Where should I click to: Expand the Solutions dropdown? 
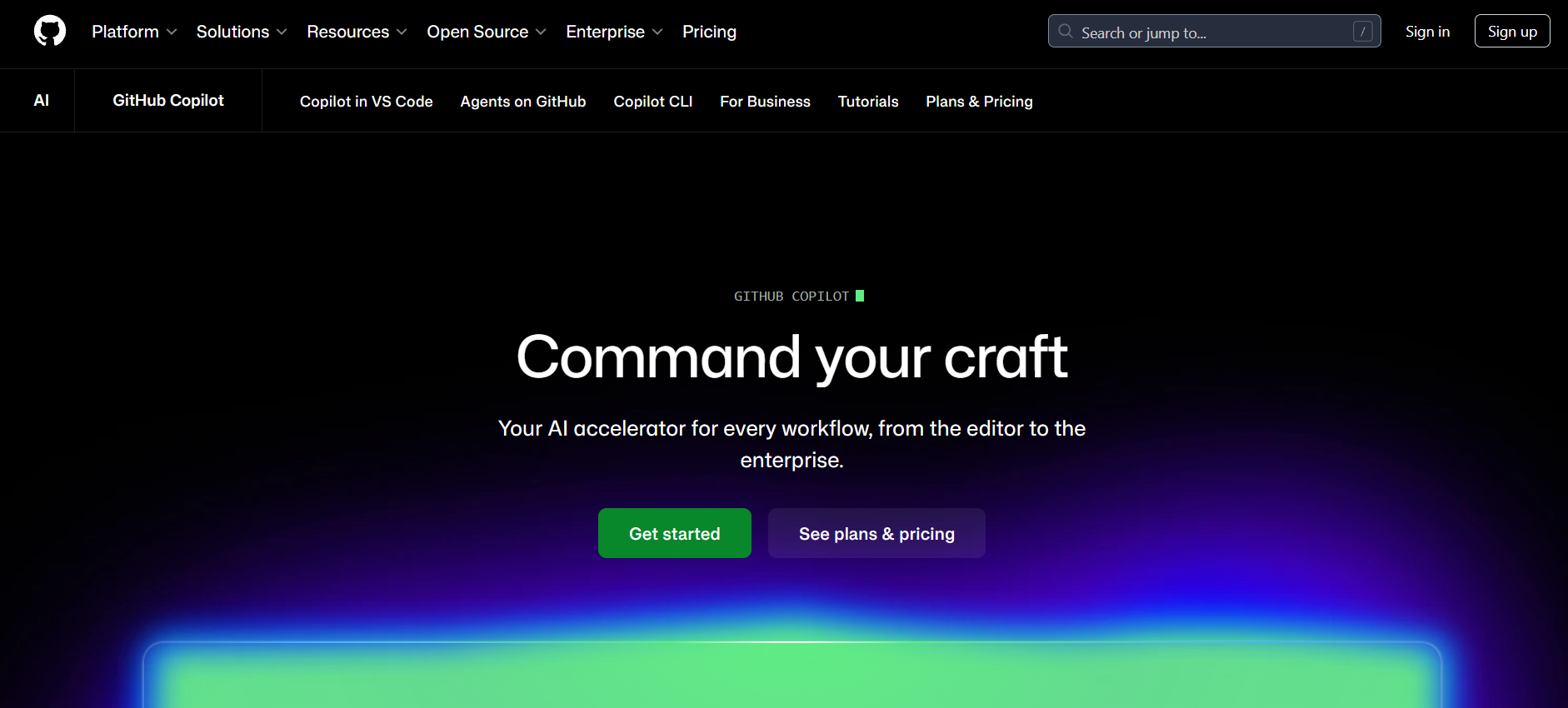pyautogui.click(x=242, y=32)
